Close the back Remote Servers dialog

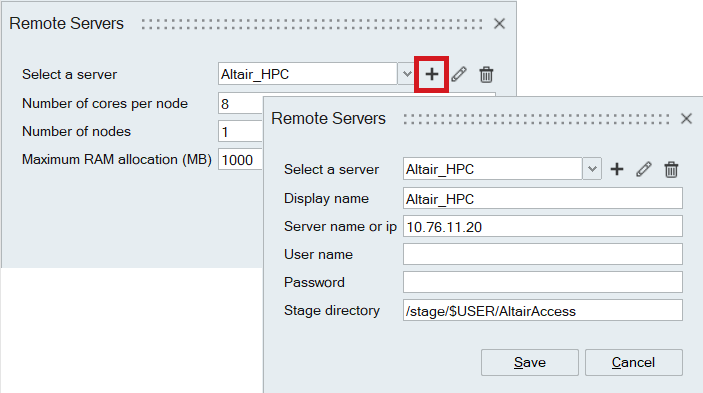(x=499, y=24)
